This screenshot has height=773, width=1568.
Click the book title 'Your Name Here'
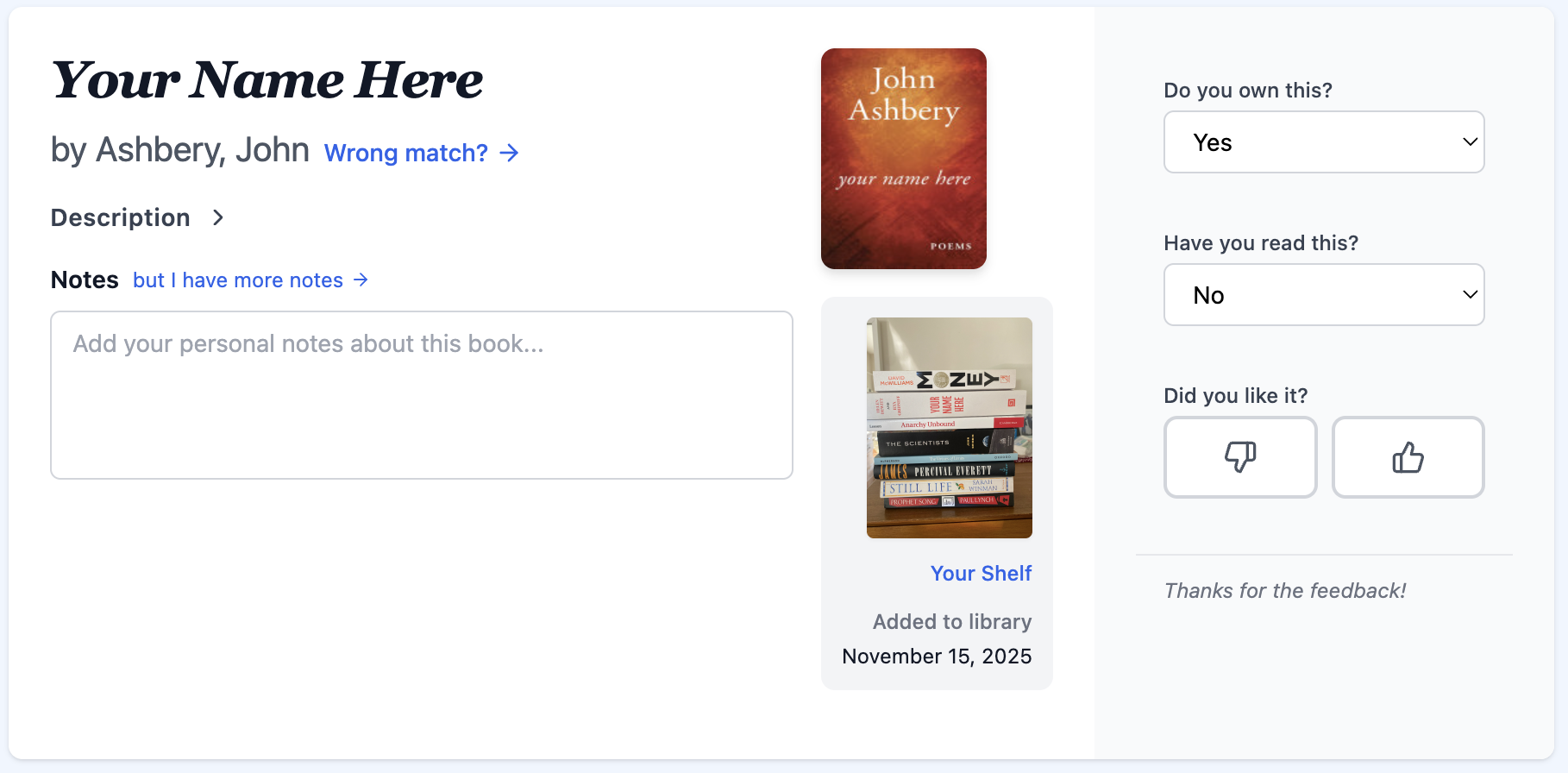(x=267, y=80)
